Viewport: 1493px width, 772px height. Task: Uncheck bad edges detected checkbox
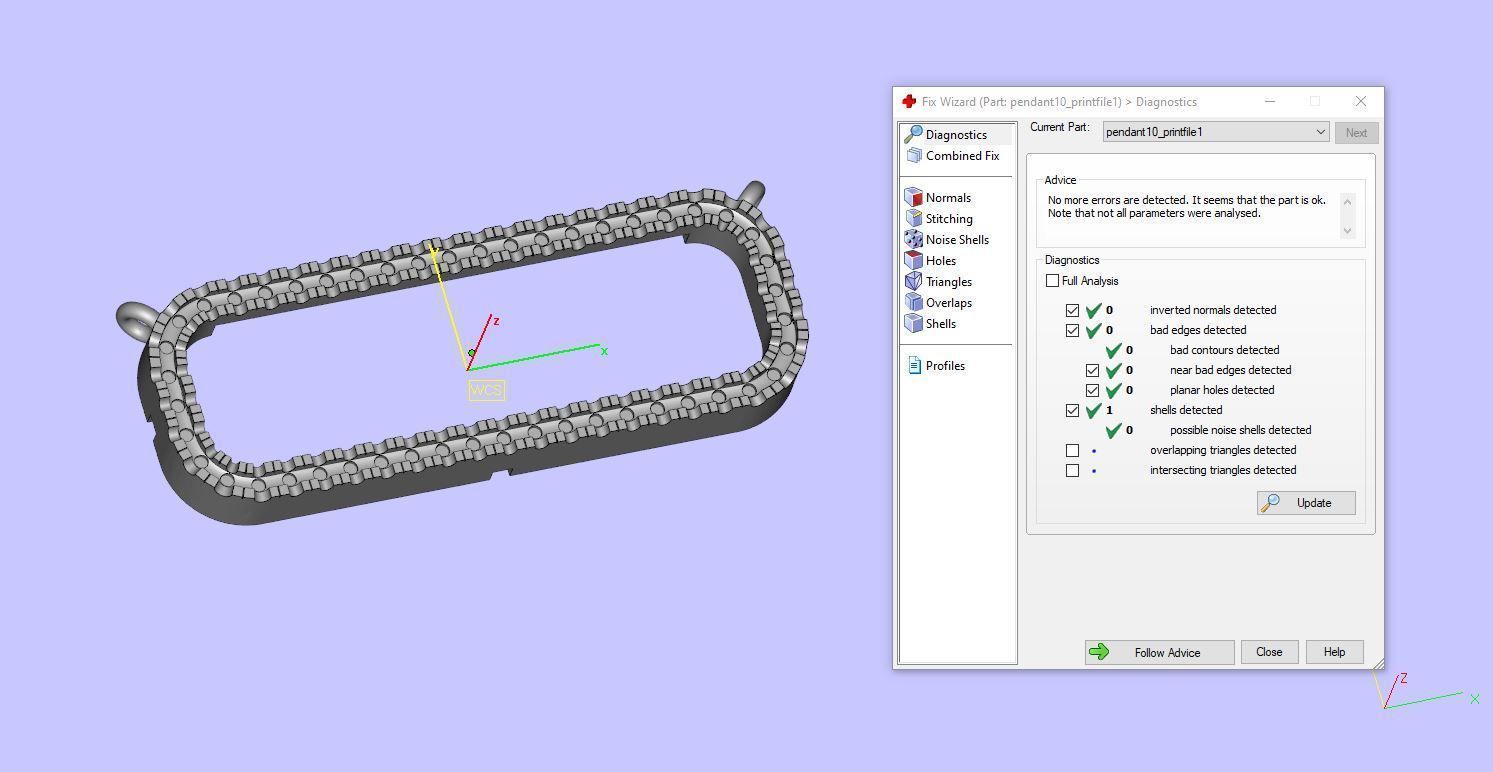[1072, 331]
